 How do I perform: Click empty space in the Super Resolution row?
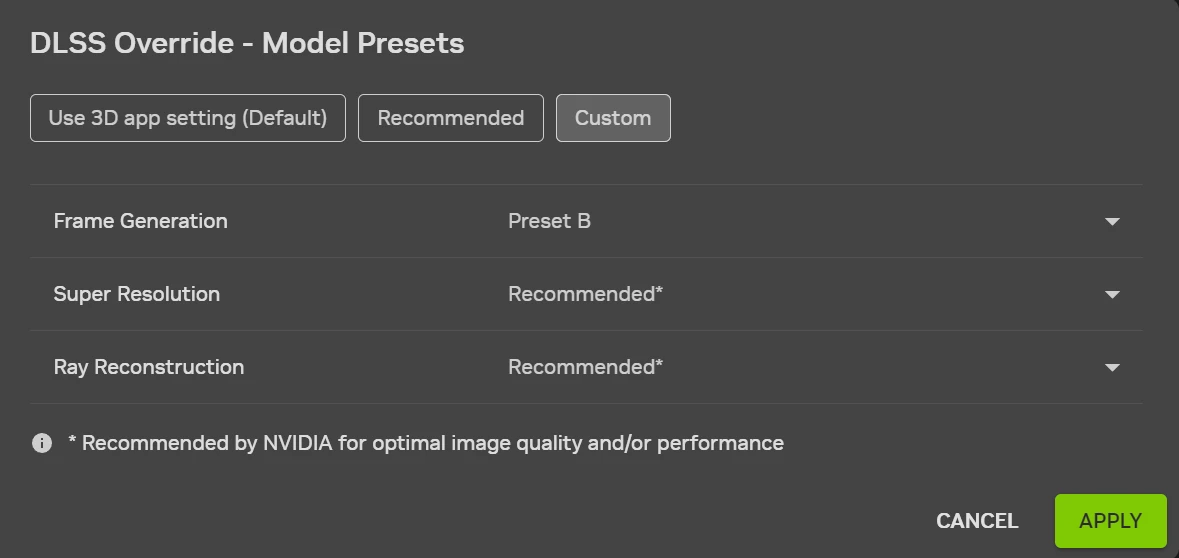point(850,294)
